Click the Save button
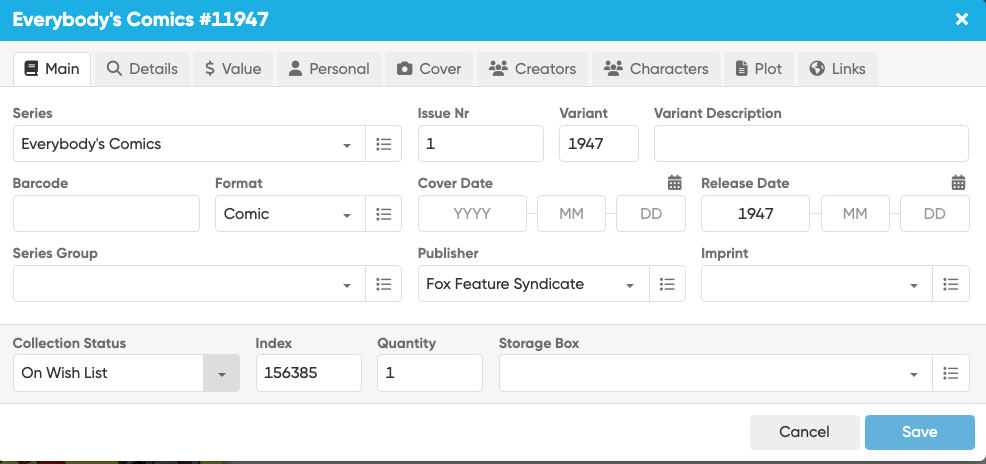The width and height of the screenshot is (986, 464). 919,432
